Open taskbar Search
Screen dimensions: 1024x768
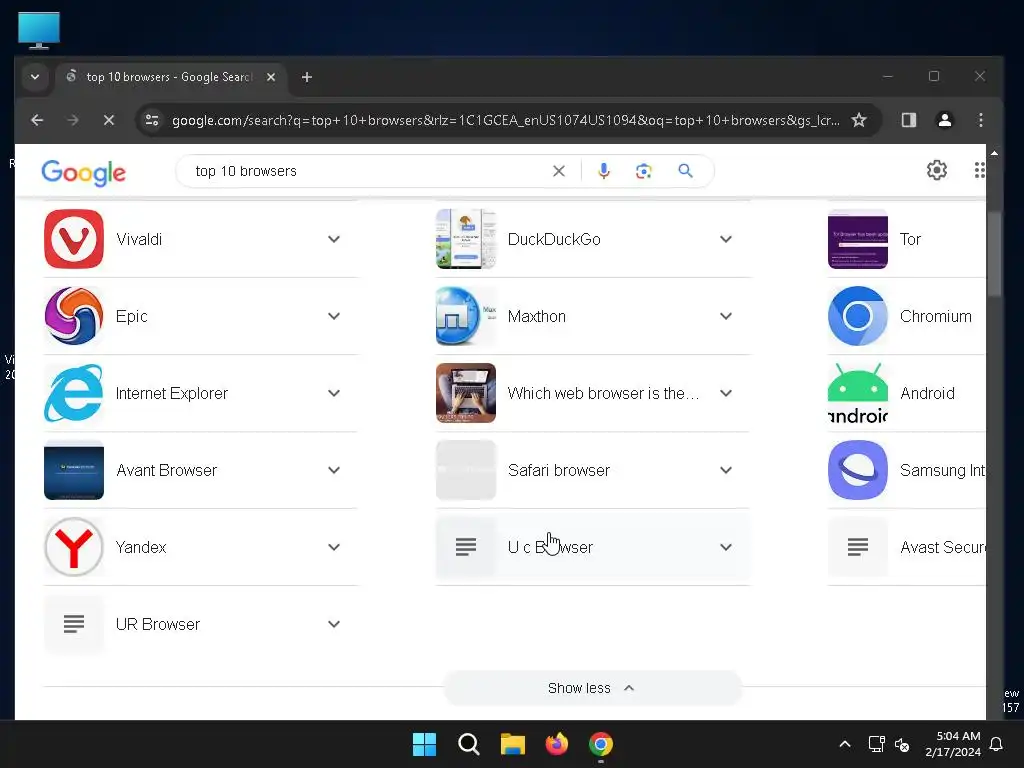tap(469, 744)
